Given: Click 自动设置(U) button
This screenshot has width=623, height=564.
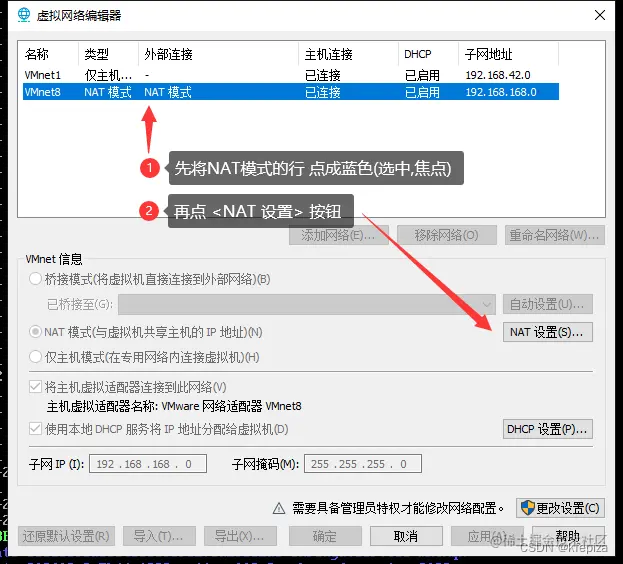Looking at the screenshot, I should click(548, 304).
